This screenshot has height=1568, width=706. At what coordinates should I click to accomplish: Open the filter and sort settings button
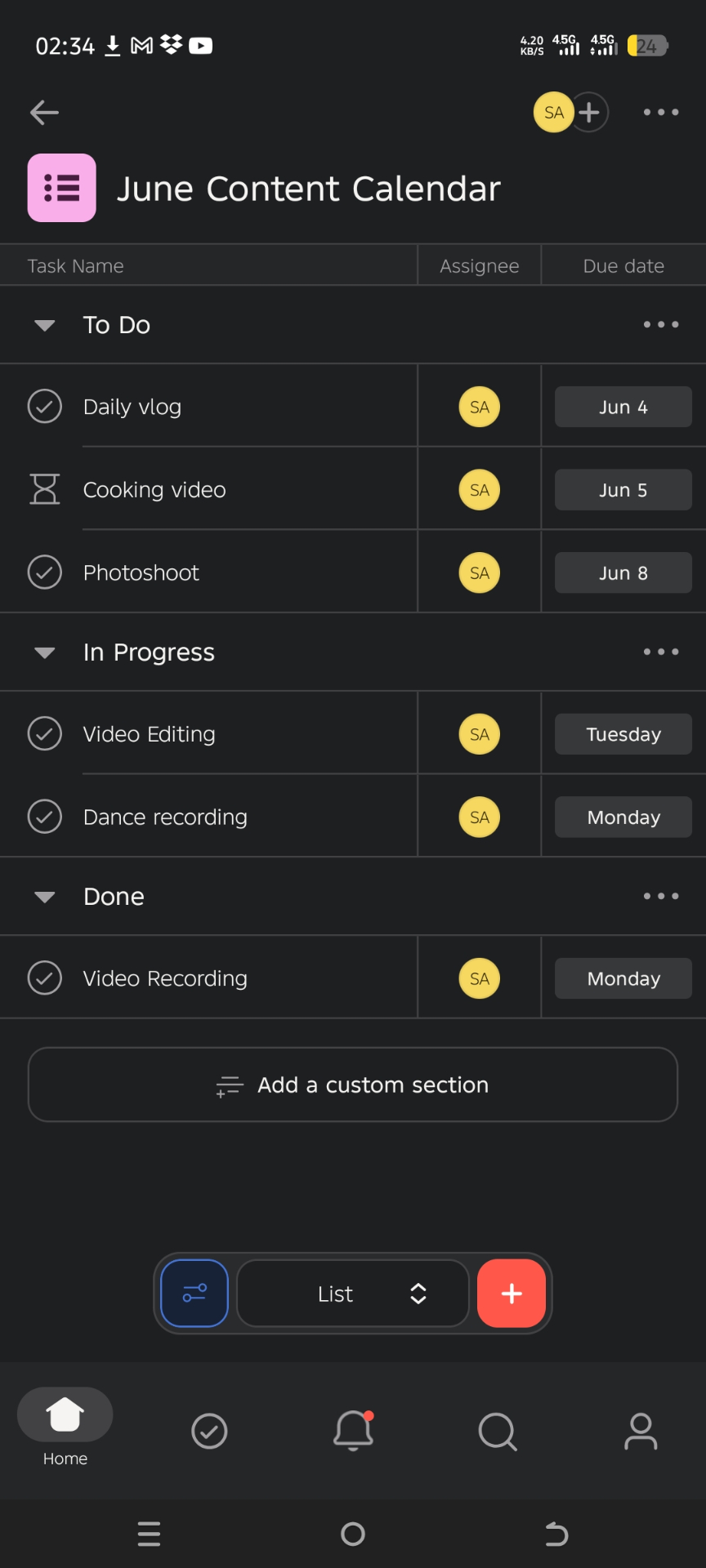[194, 1293]
